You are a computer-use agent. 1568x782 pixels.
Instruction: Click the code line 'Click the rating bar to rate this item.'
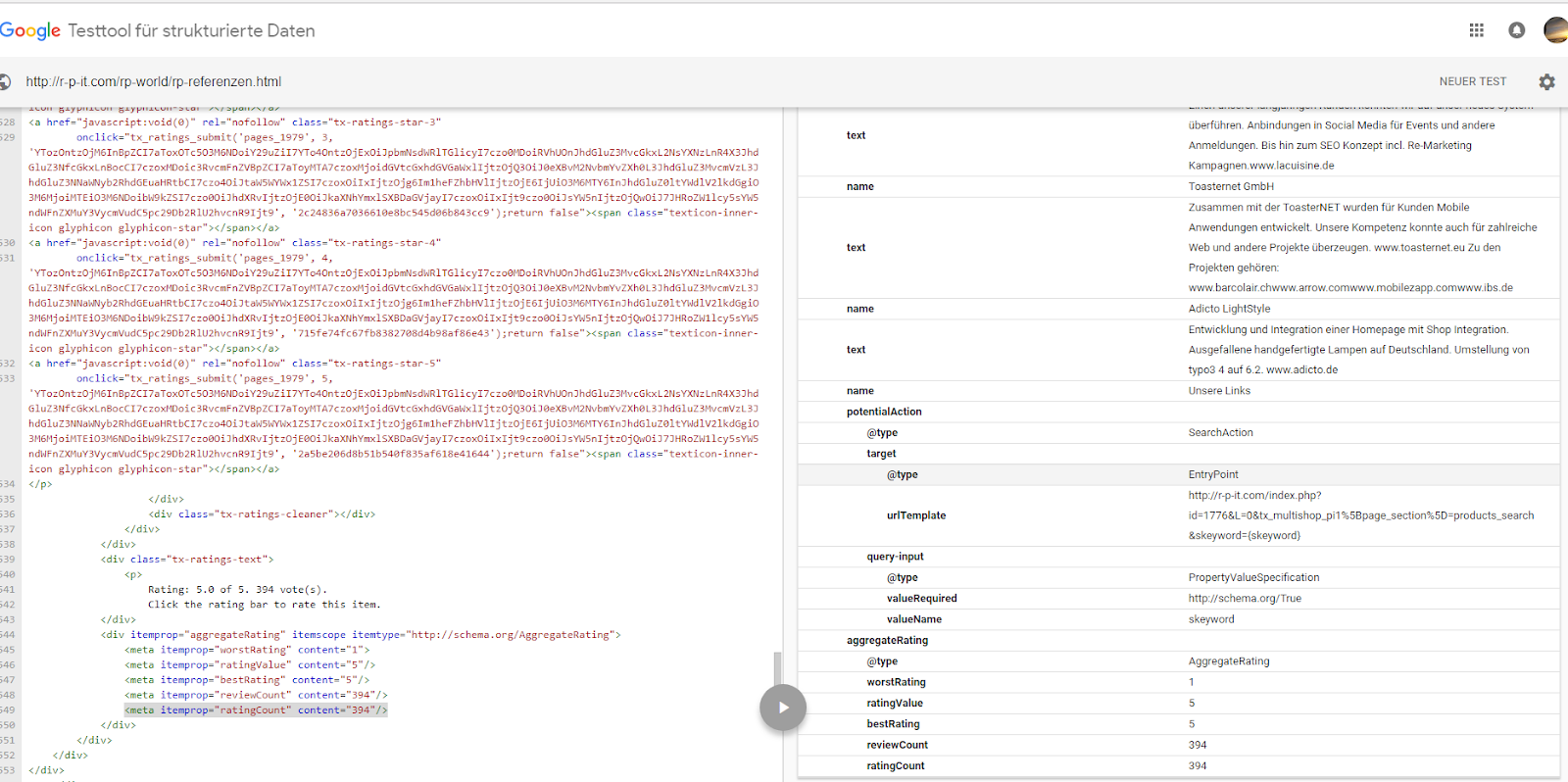(264, 605)
